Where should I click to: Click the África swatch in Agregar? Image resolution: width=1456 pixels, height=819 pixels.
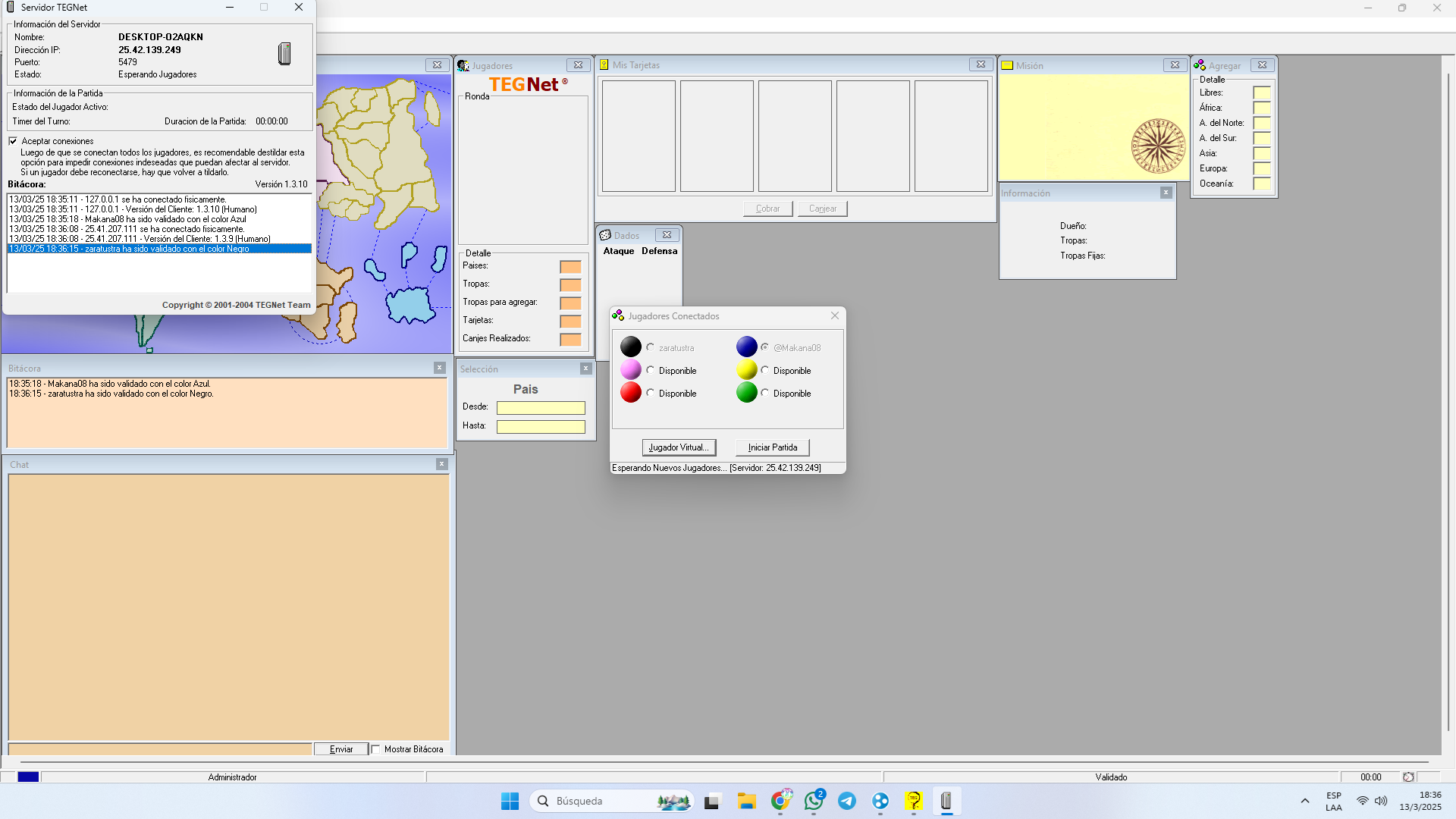click(1262, 108)
